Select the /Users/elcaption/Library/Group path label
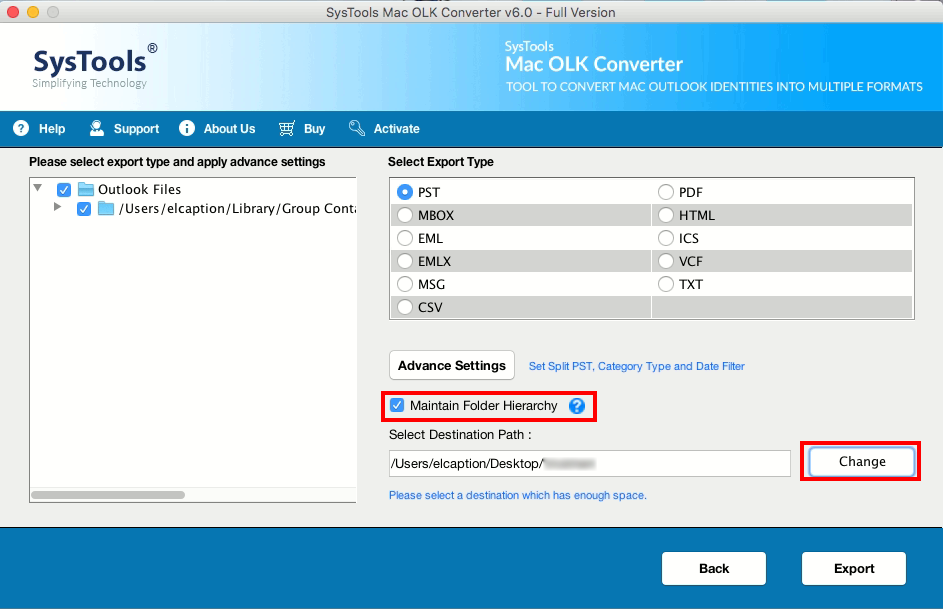Viewport: 943px width, 609px height. coord(238,209)
